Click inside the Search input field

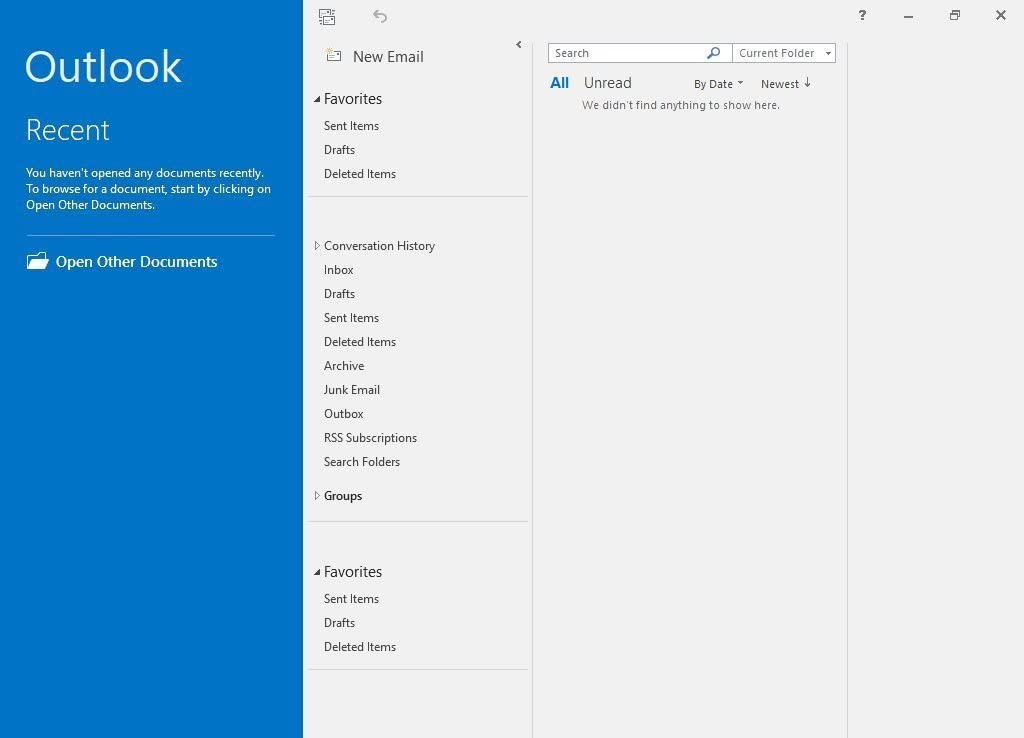(x=627, y=53)
